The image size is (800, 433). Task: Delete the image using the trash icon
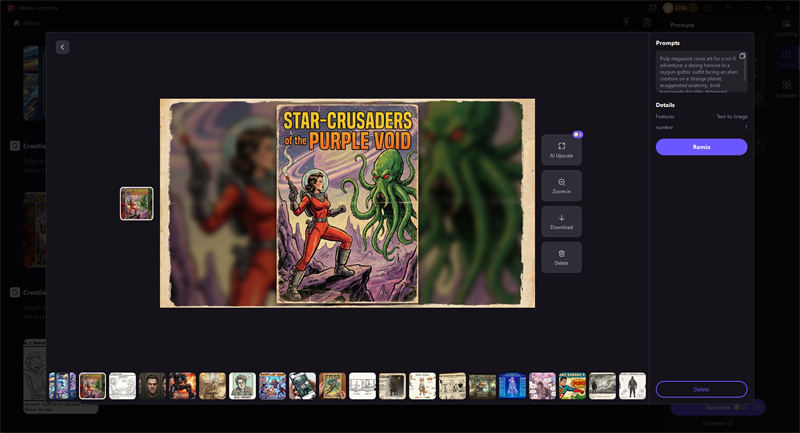click(561, 257)
